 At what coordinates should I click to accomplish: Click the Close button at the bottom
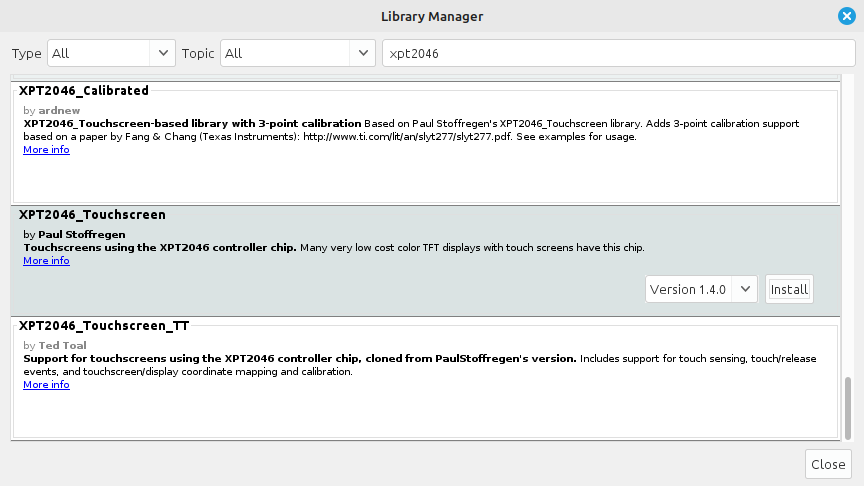[828, 464]
